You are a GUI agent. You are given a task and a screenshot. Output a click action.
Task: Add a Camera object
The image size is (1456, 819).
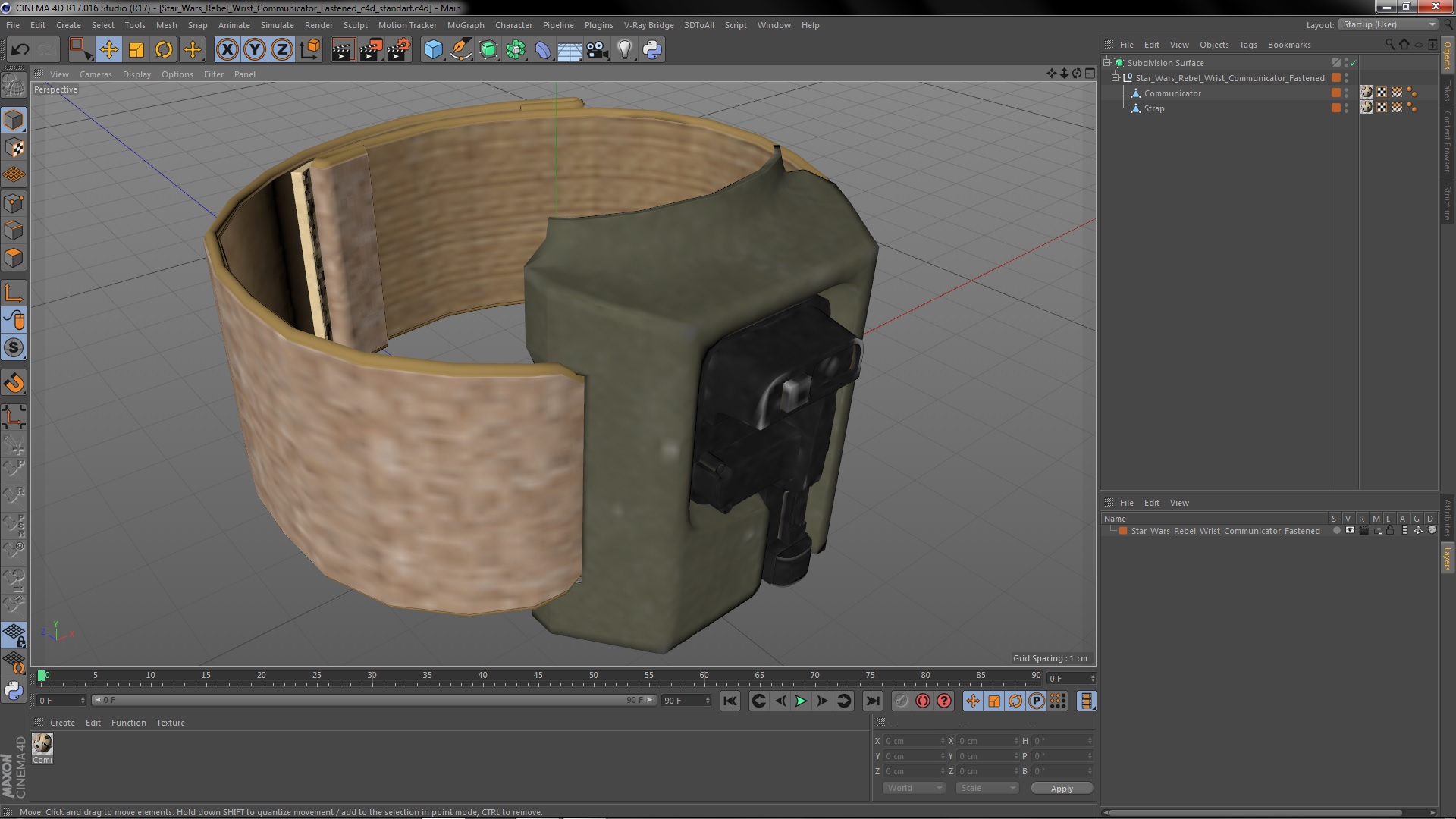click(x=598, y=50)
